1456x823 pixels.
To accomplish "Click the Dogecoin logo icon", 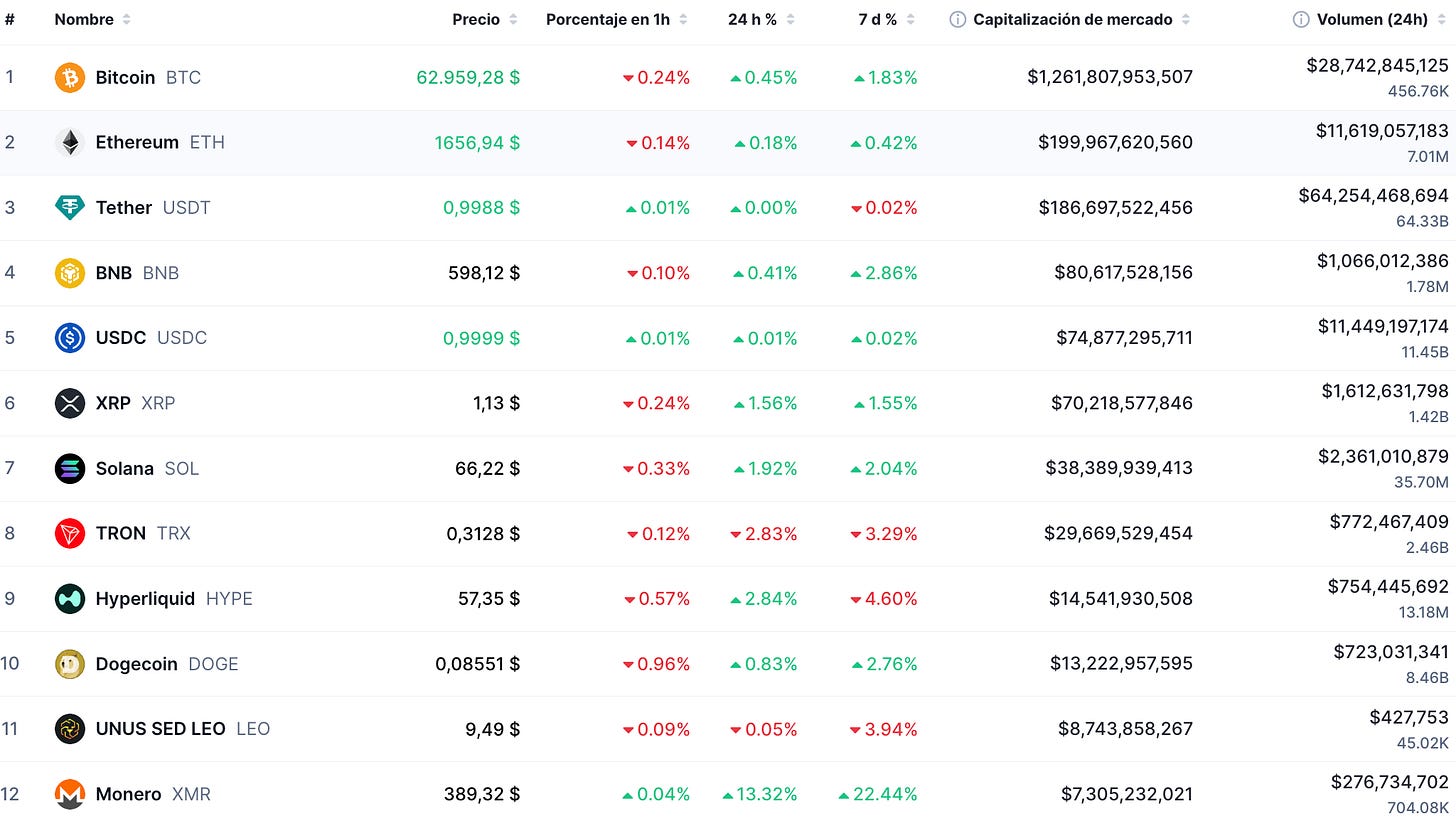I will click(x=70, y=664).
